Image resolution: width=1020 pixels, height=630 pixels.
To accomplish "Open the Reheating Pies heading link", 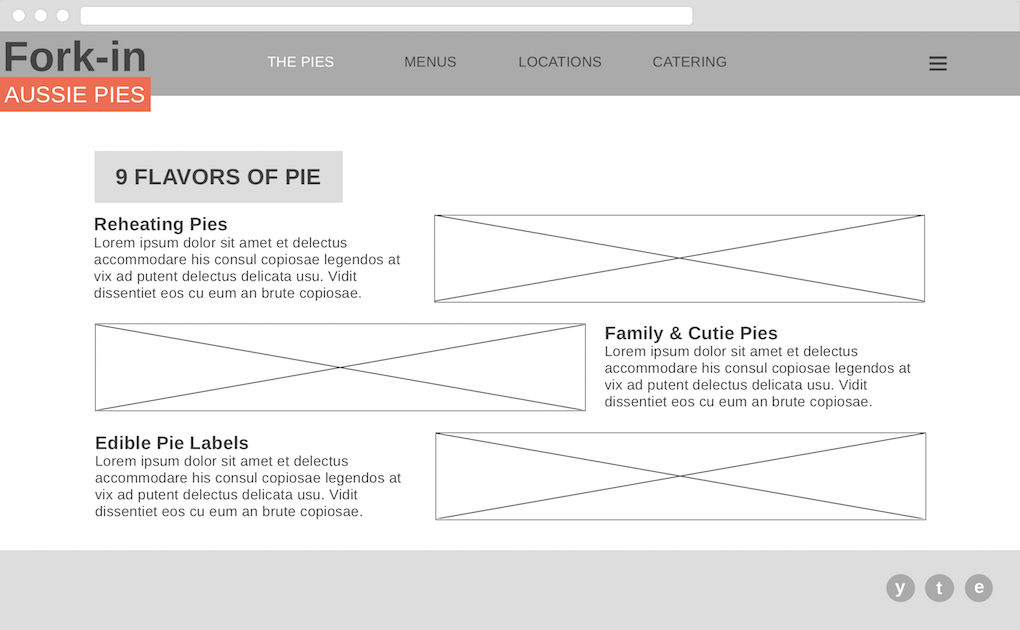I will [x=161, y=224].
